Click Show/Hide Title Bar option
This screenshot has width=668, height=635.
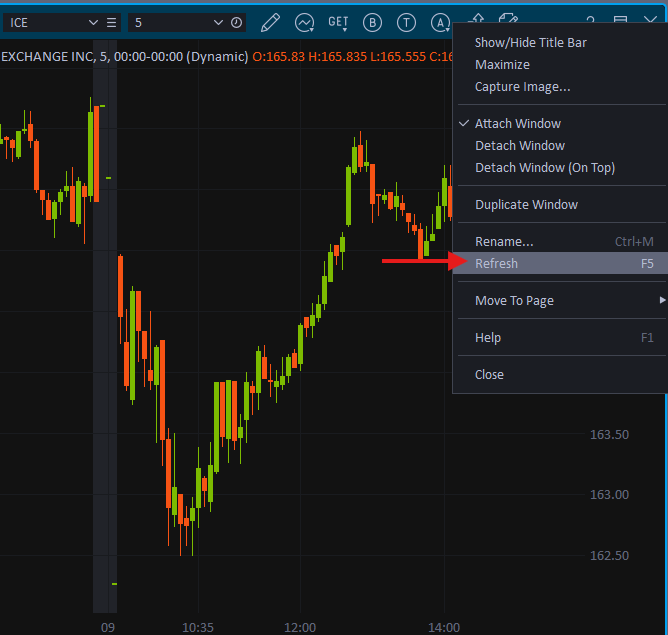(530, 43)
